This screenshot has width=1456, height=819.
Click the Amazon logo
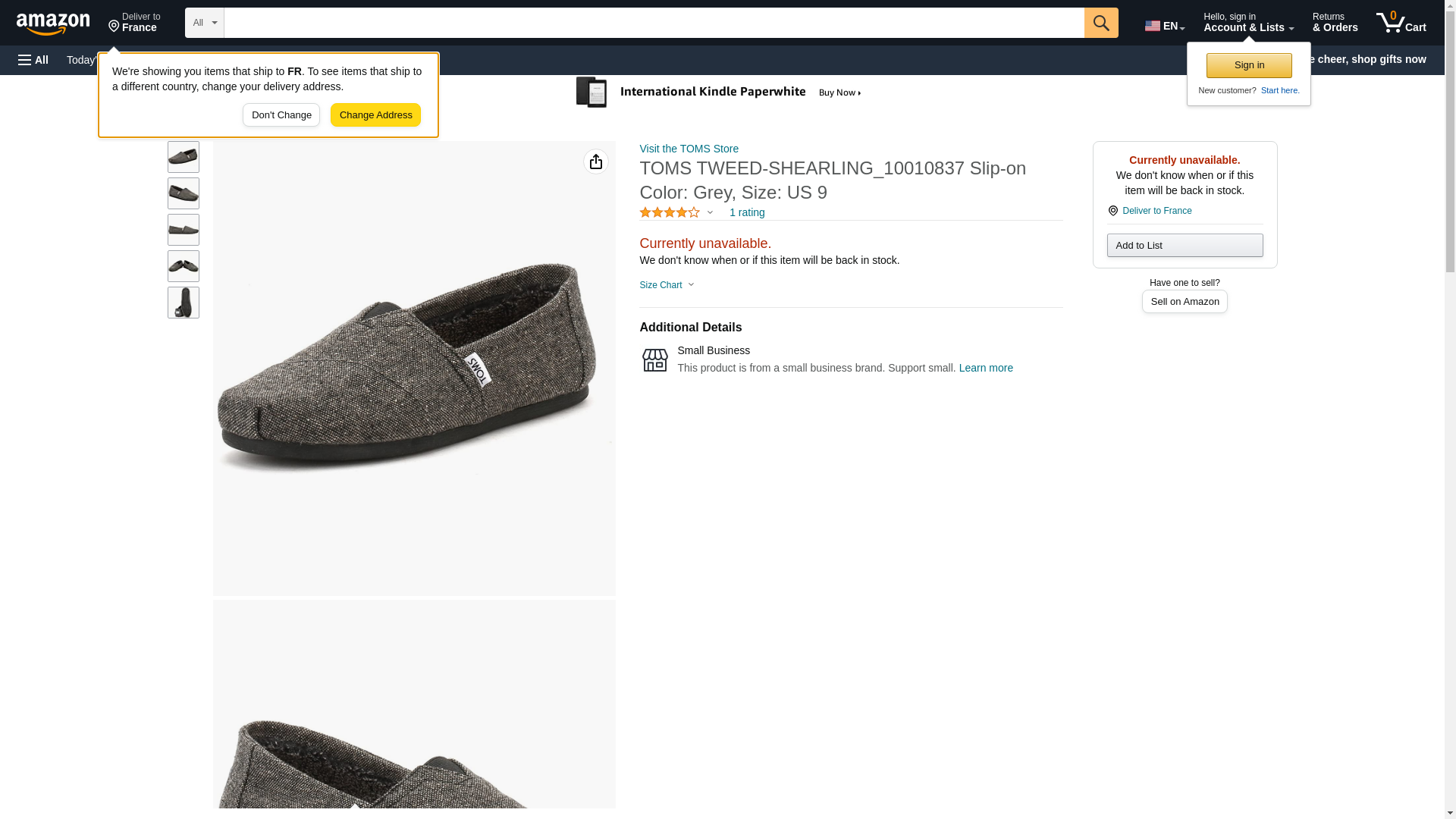(x=53, y=24)
